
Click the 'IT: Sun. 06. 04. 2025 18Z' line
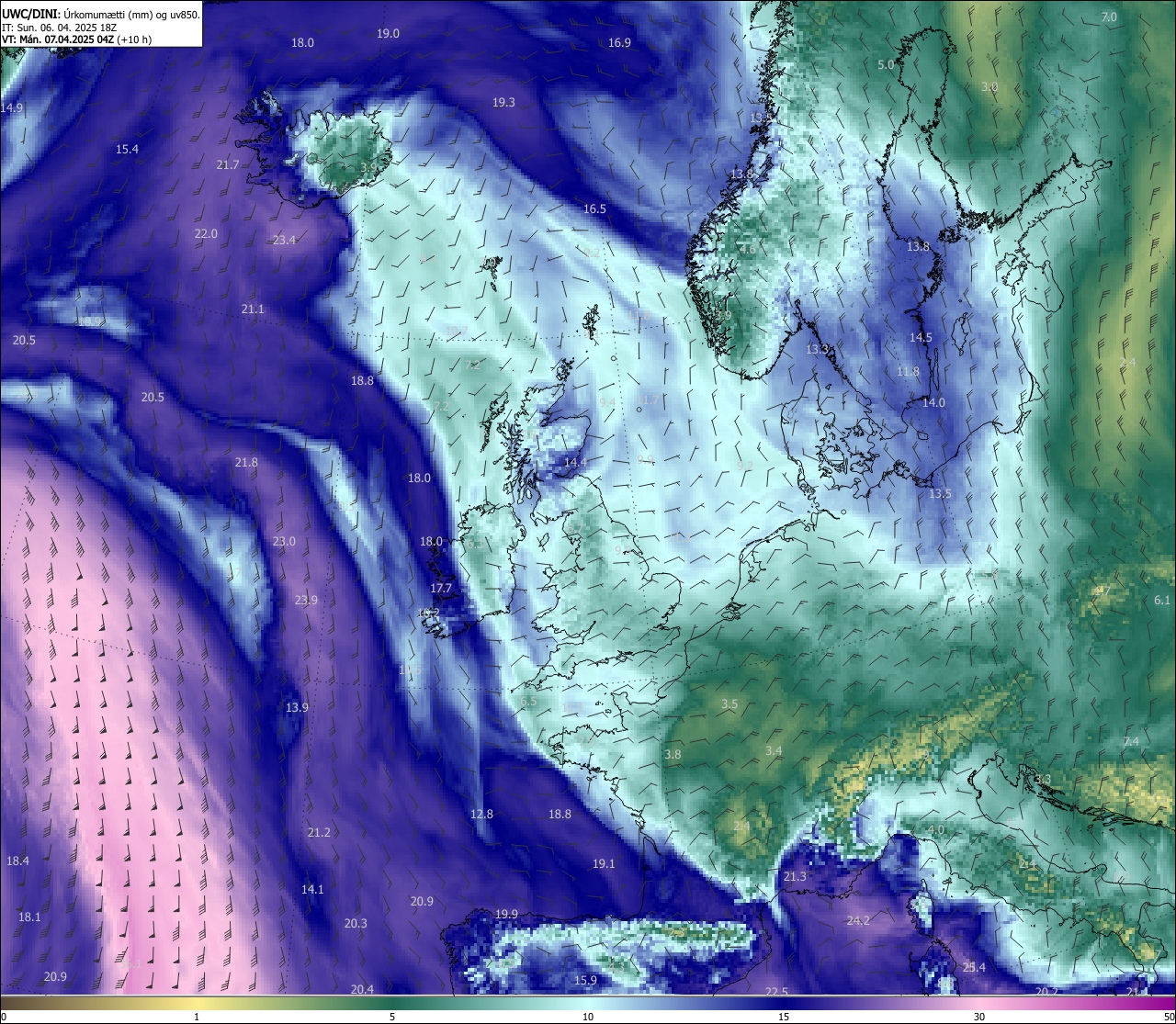(60, 28)
